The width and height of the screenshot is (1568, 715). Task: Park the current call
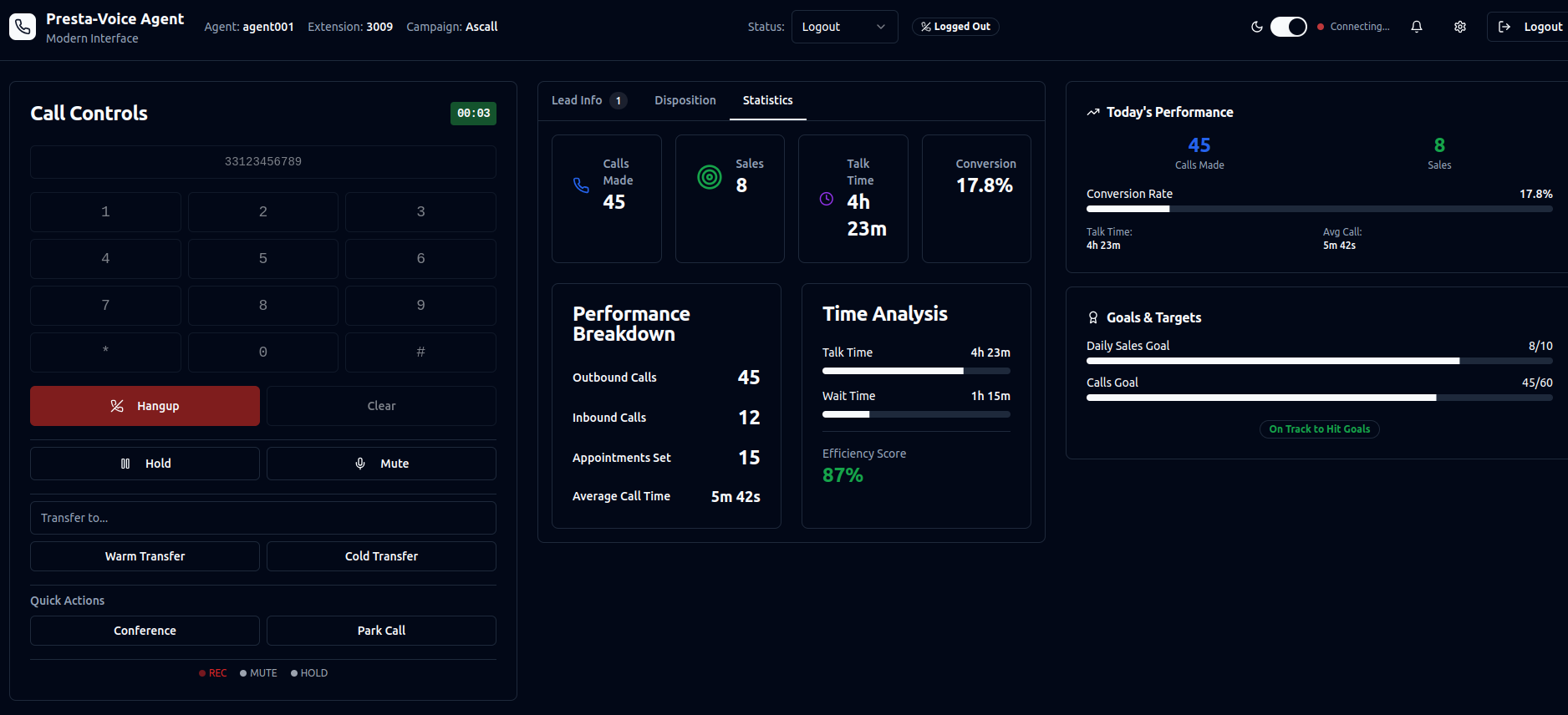click(381, 631)
